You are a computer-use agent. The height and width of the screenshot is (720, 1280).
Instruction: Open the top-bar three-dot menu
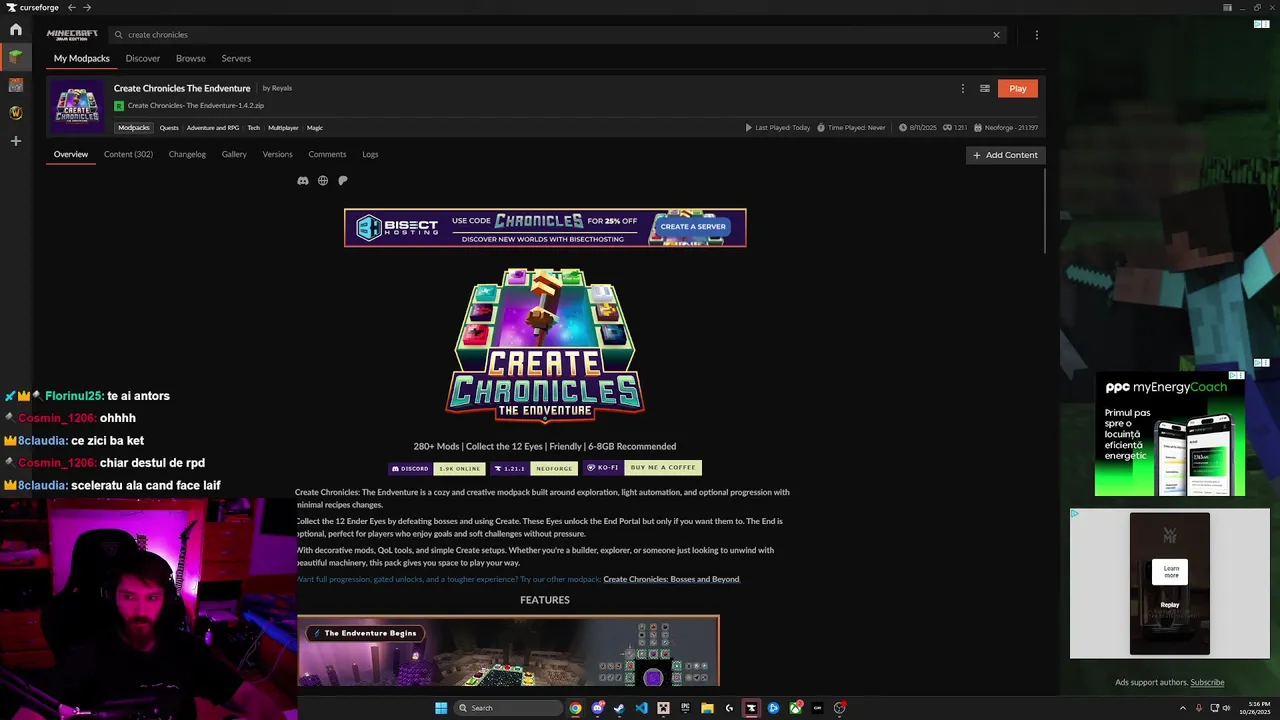[1036, 35]
